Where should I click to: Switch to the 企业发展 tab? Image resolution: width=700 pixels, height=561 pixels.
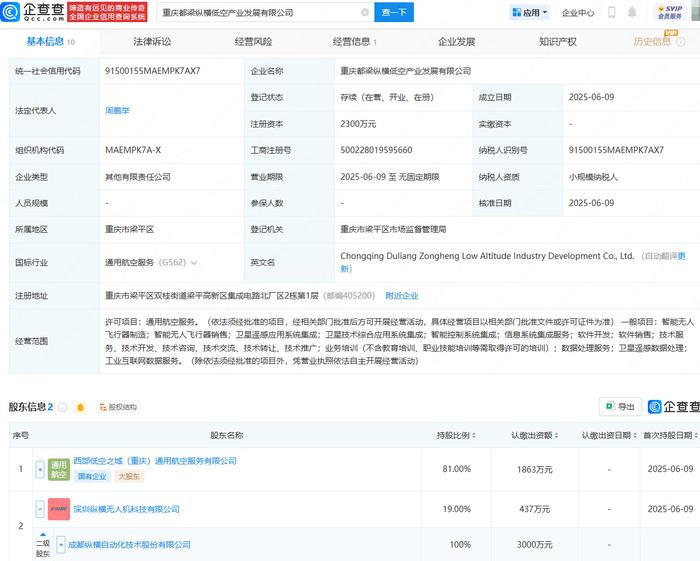point(456,42)
